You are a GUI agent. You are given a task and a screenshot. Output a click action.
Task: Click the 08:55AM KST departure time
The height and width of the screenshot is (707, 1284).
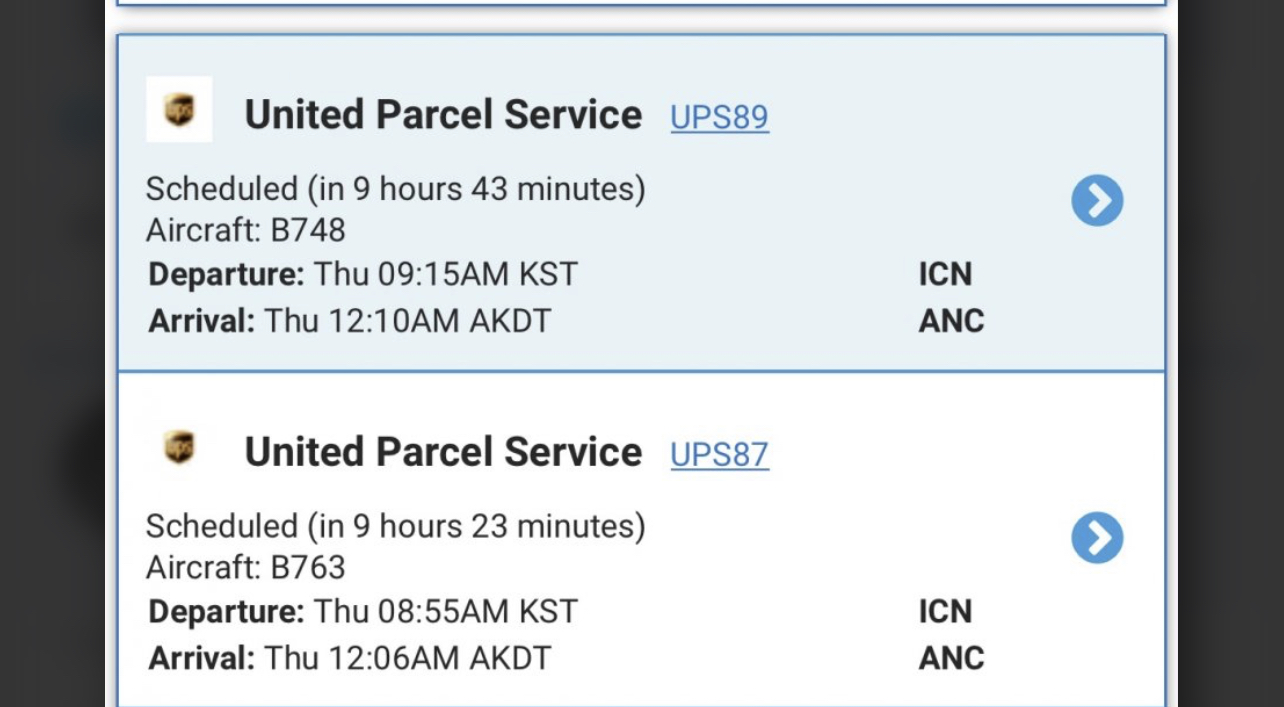point(445,611)
